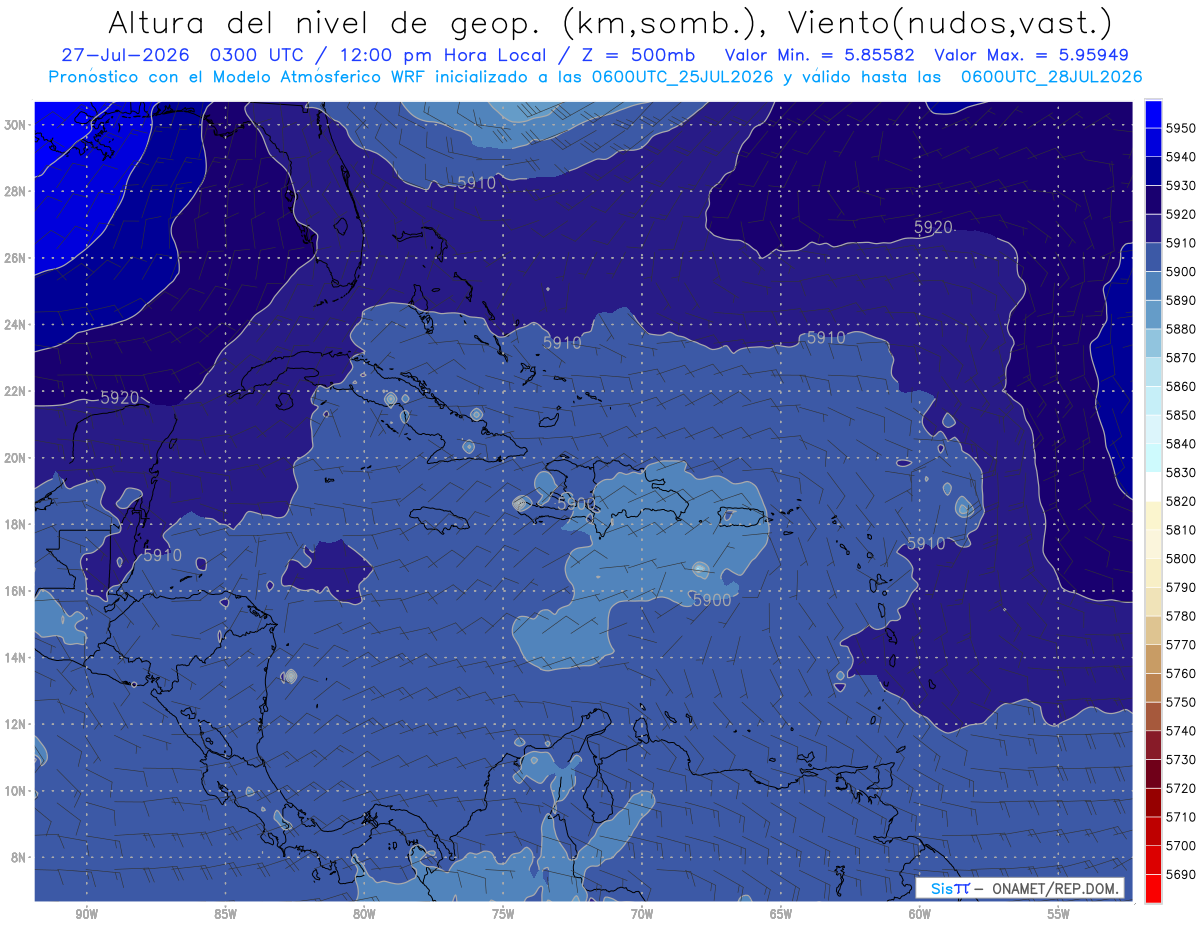Click the 5850 legend value
Viewport: 1200px width, 927px height.
click(1181, 415)
